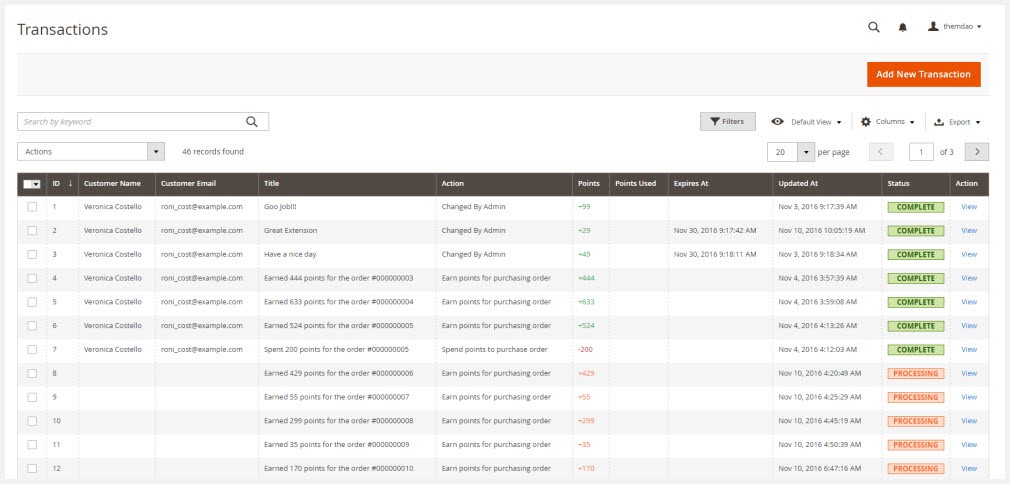This screenshot has height=484, width=1010.
Task: Check the row for ID 5
Action: (x=32, y=302)
